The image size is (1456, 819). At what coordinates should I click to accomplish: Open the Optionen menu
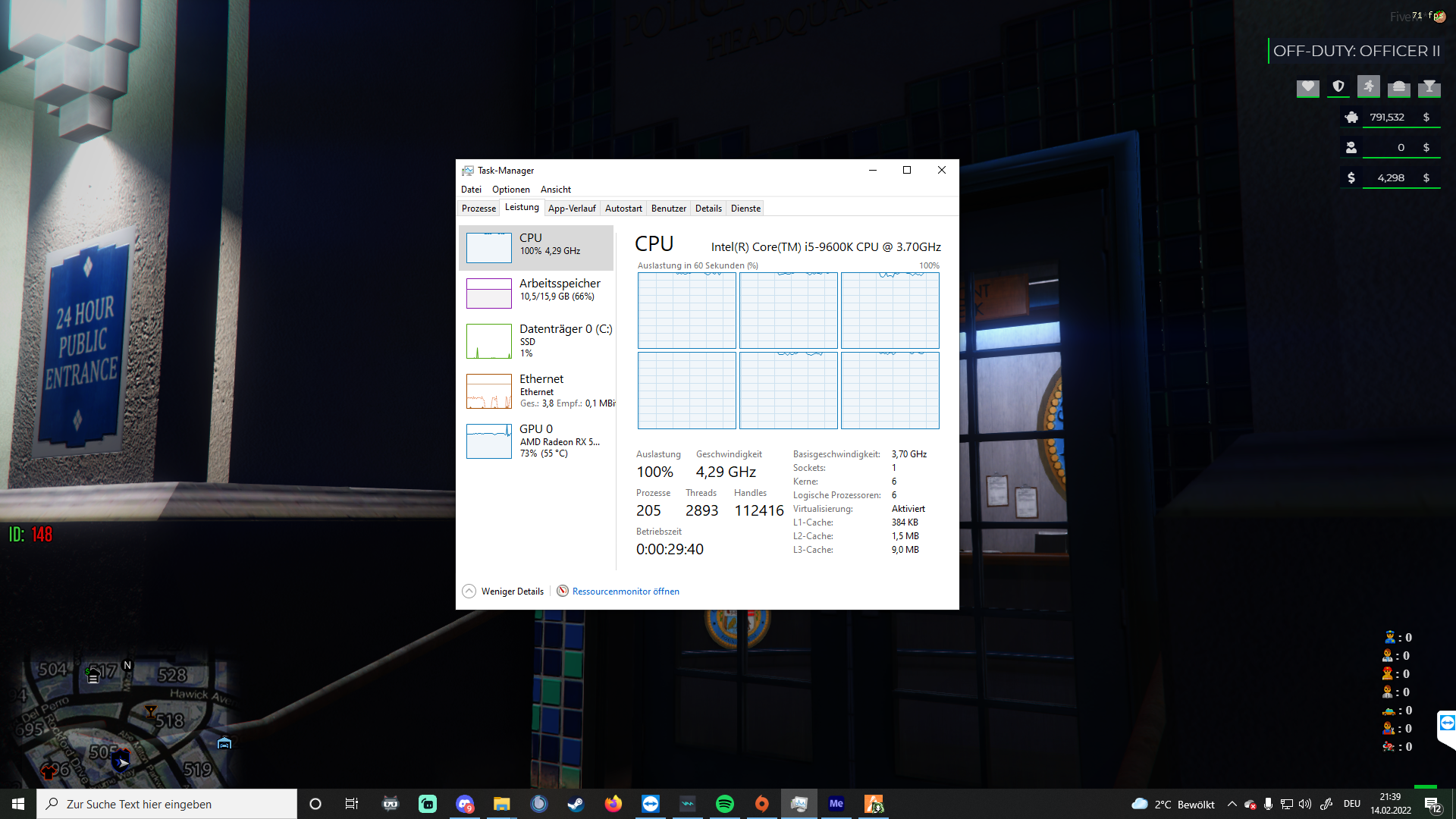510,190
